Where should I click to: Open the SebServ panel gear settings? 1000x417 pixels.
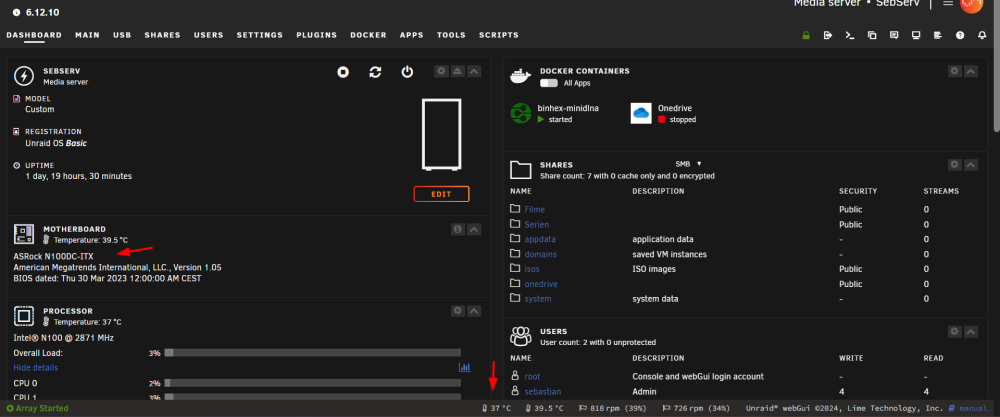(441, 71)
